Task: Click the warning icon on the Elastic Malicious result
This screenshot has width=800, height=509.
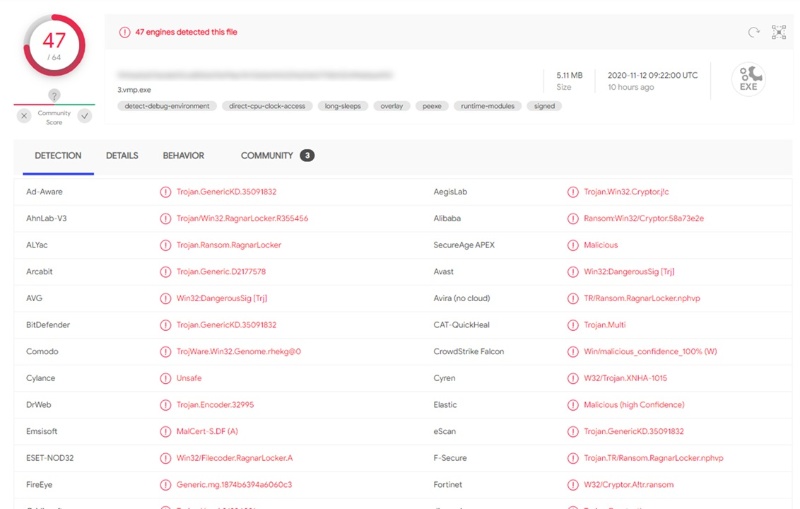Action: coord(573,405)
